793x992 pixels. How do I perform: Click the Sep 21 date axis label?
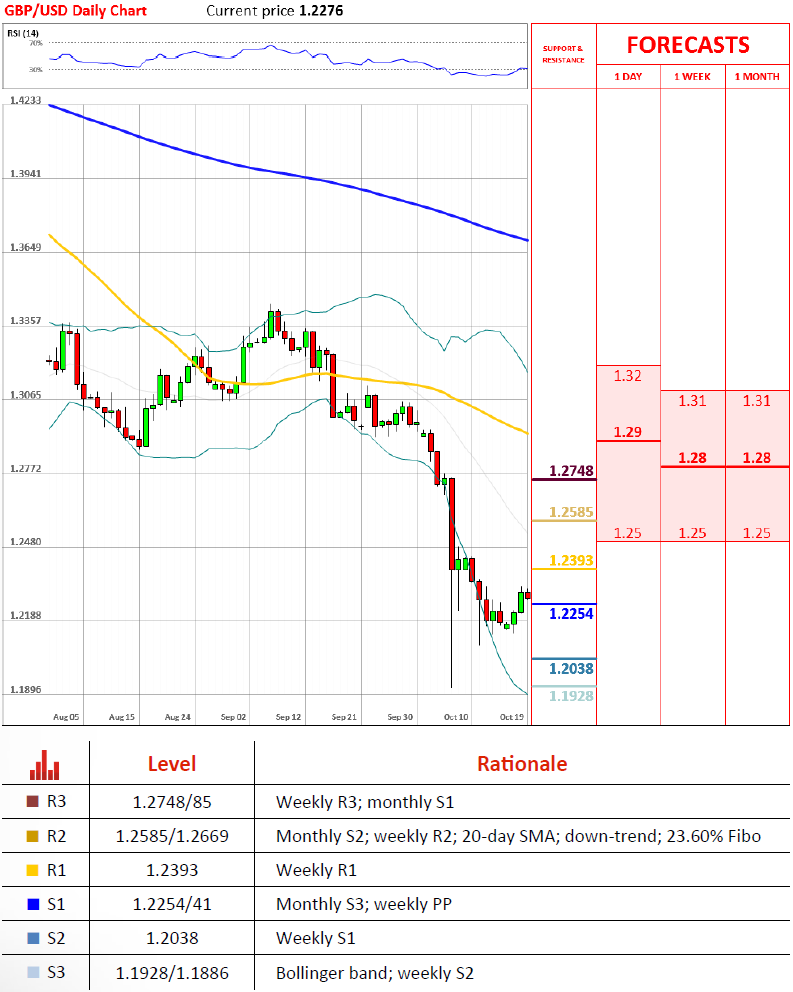pos(344,717)
